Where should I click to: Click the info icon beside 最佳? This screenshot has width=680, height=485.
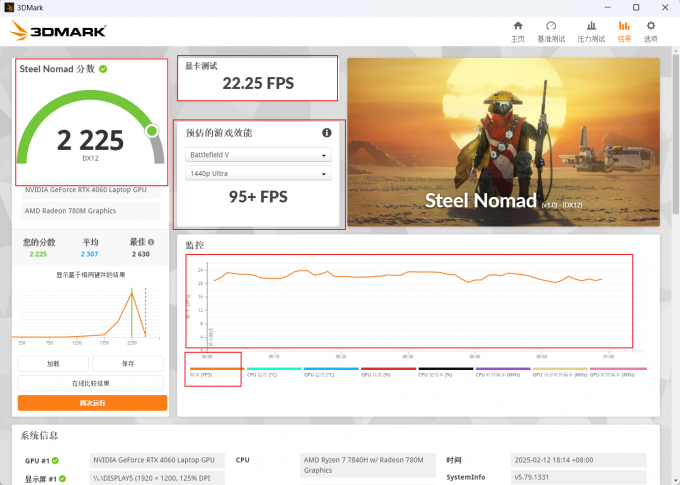[x=151, y=242]
